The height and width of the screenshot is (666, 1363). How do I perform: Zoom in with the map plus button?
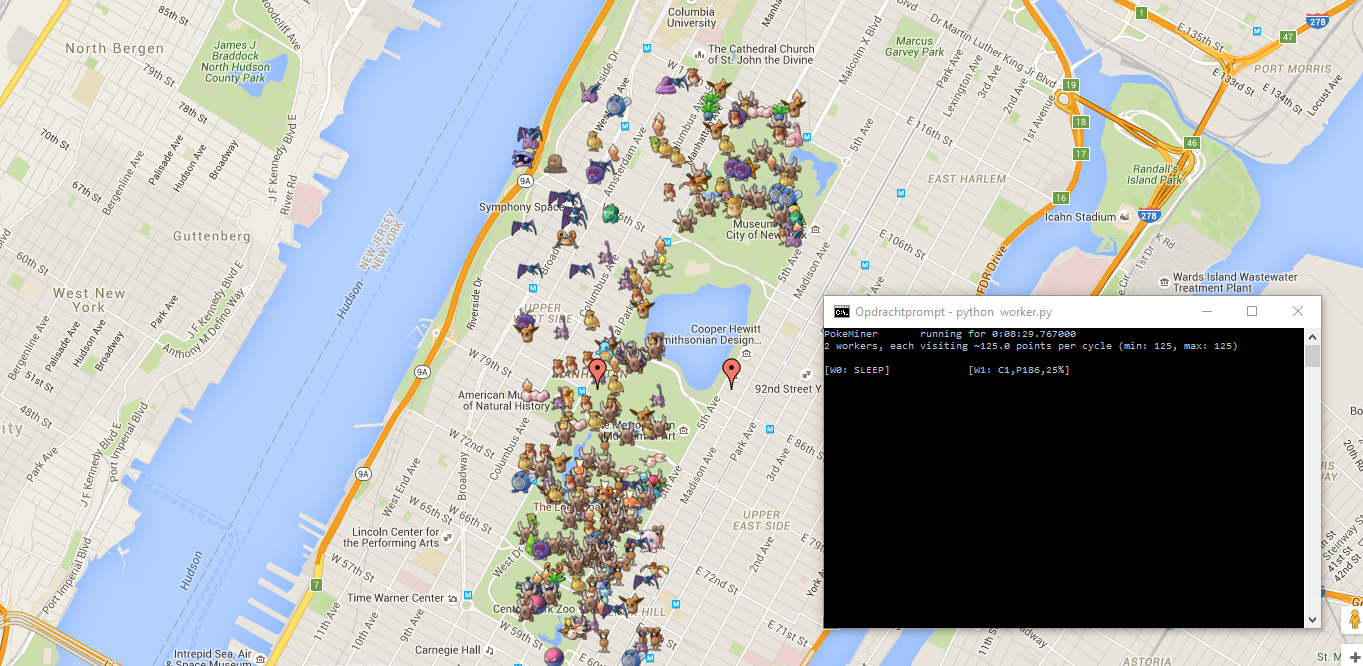pyautogui.click(x=1354, y=657)
